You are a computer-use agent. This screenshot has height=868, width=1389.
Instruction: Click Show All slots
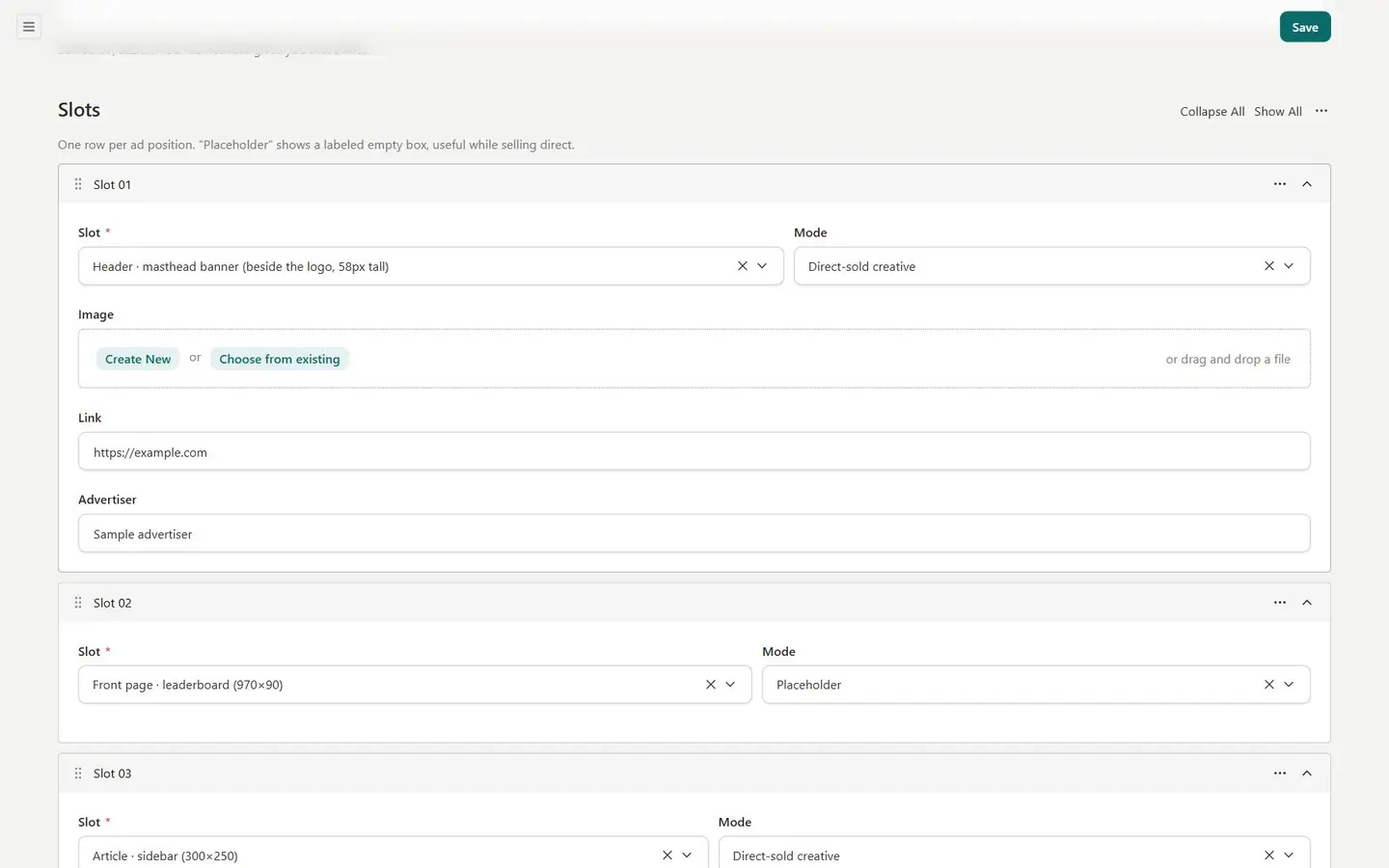point(1278,112)
